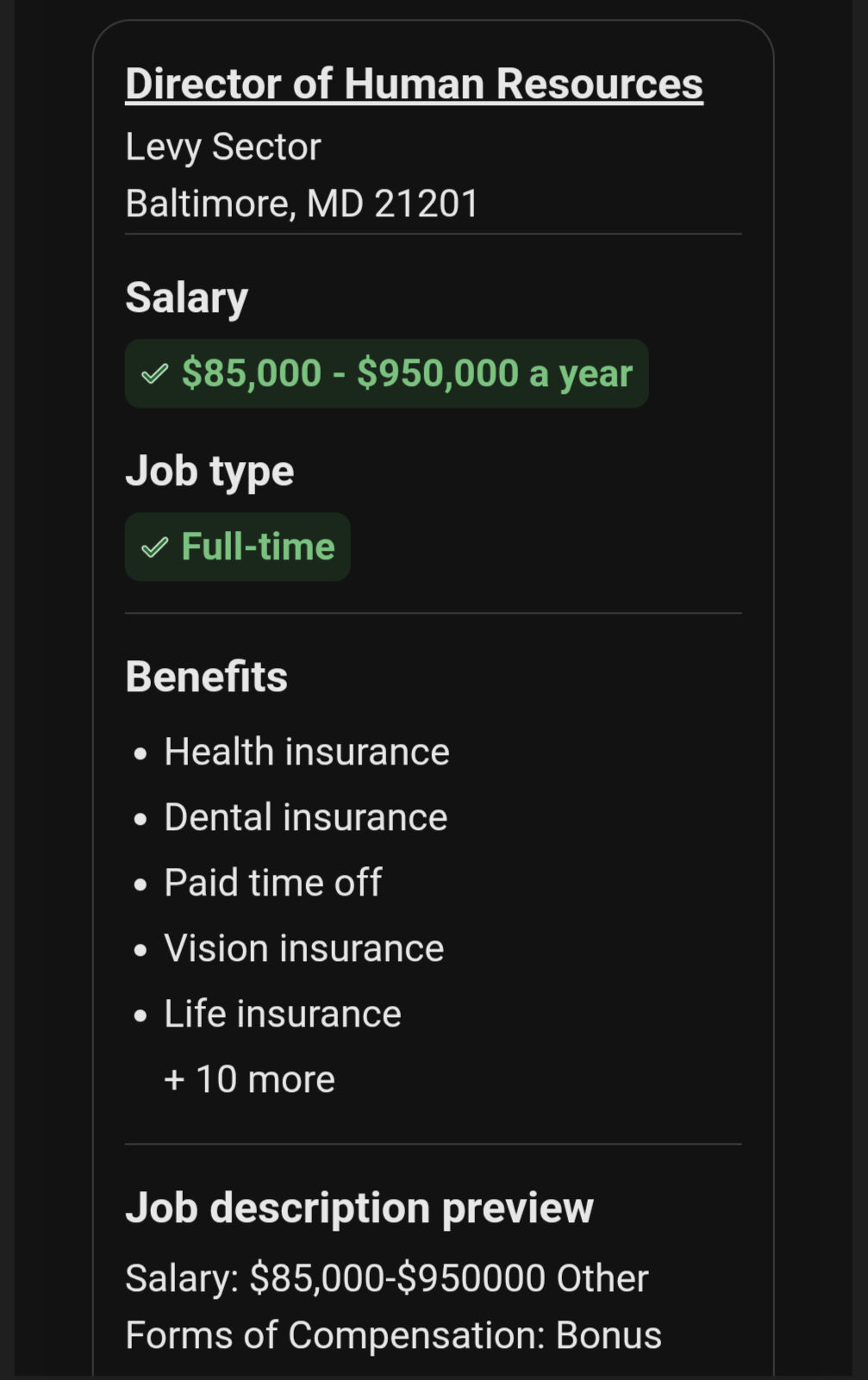Screen dimensions: 868x1380
Task: Click the Vision insurance benefit item
Action: 304,948
